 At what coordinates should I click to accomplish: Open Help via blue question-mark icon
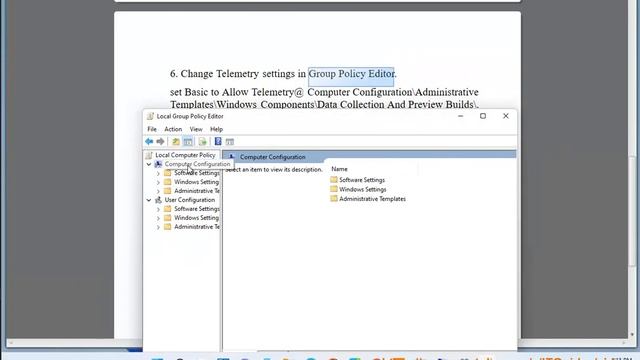pyautogui.click(x=218, y=142)
